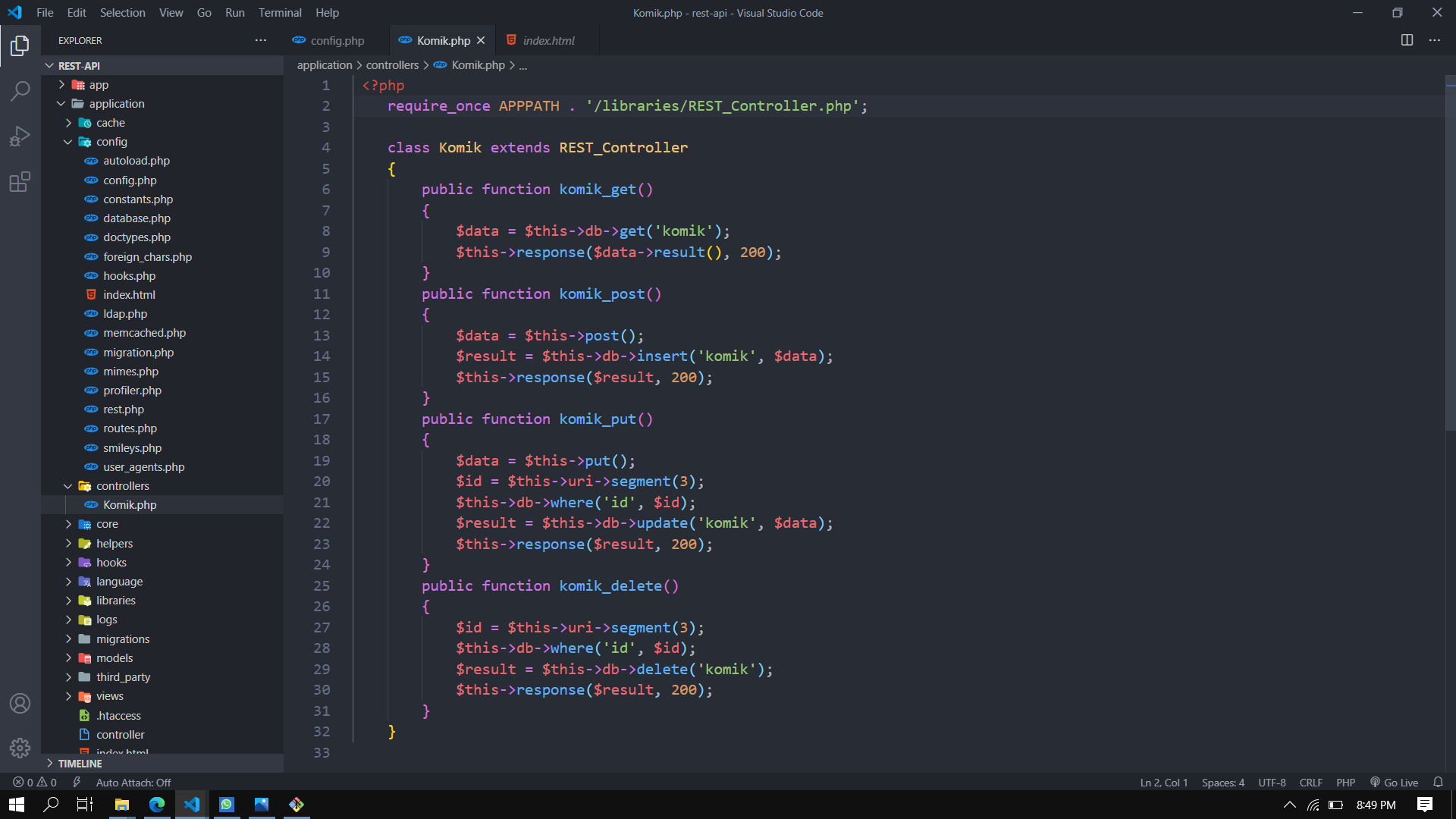Open the Selection menu
Image resolution: width=1456 pixels, height=819 pixels.
[x=122, y=13]
